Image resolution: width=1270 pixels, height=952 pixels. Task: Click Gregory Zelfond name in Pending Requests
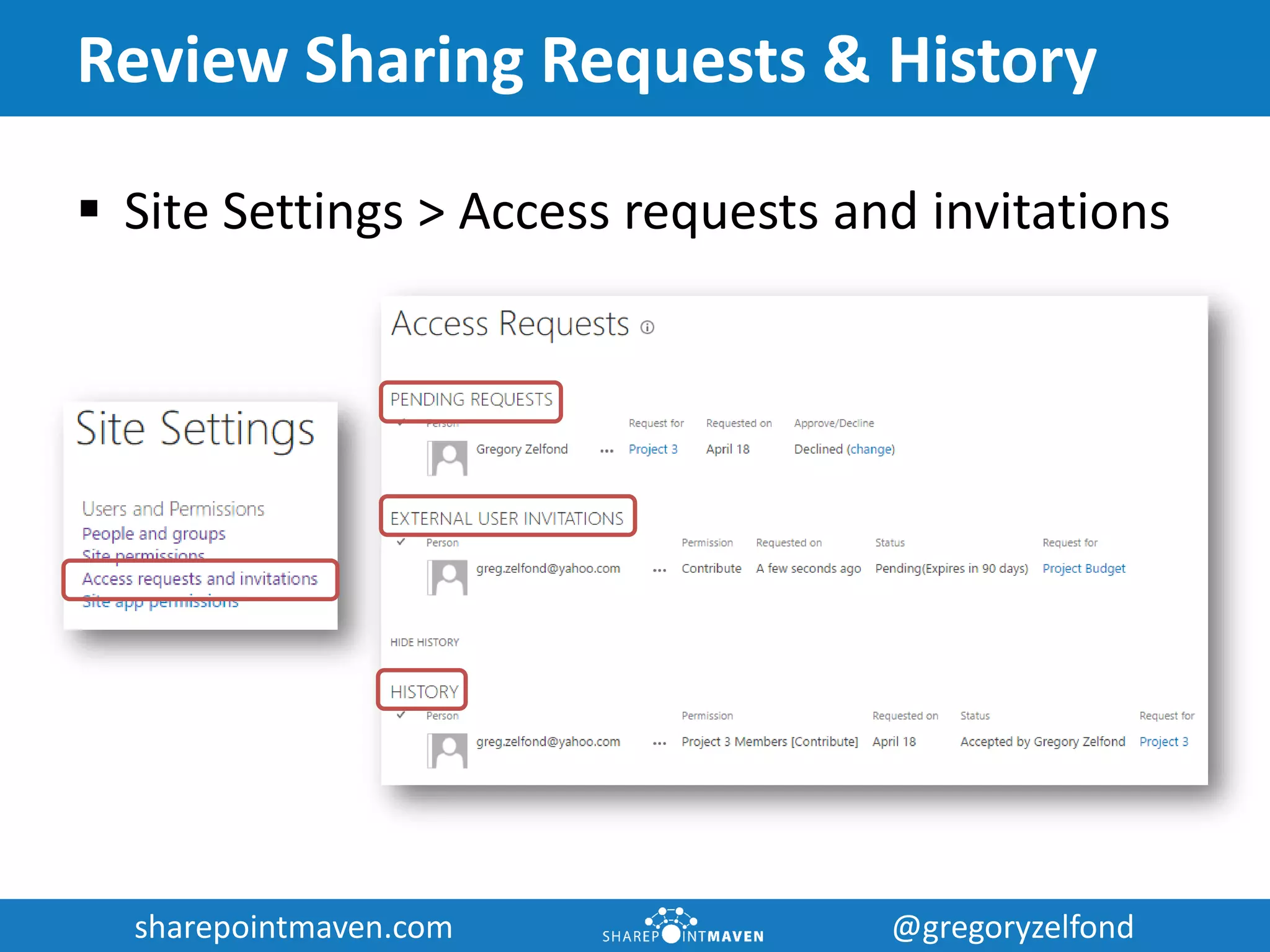[522, 449]
